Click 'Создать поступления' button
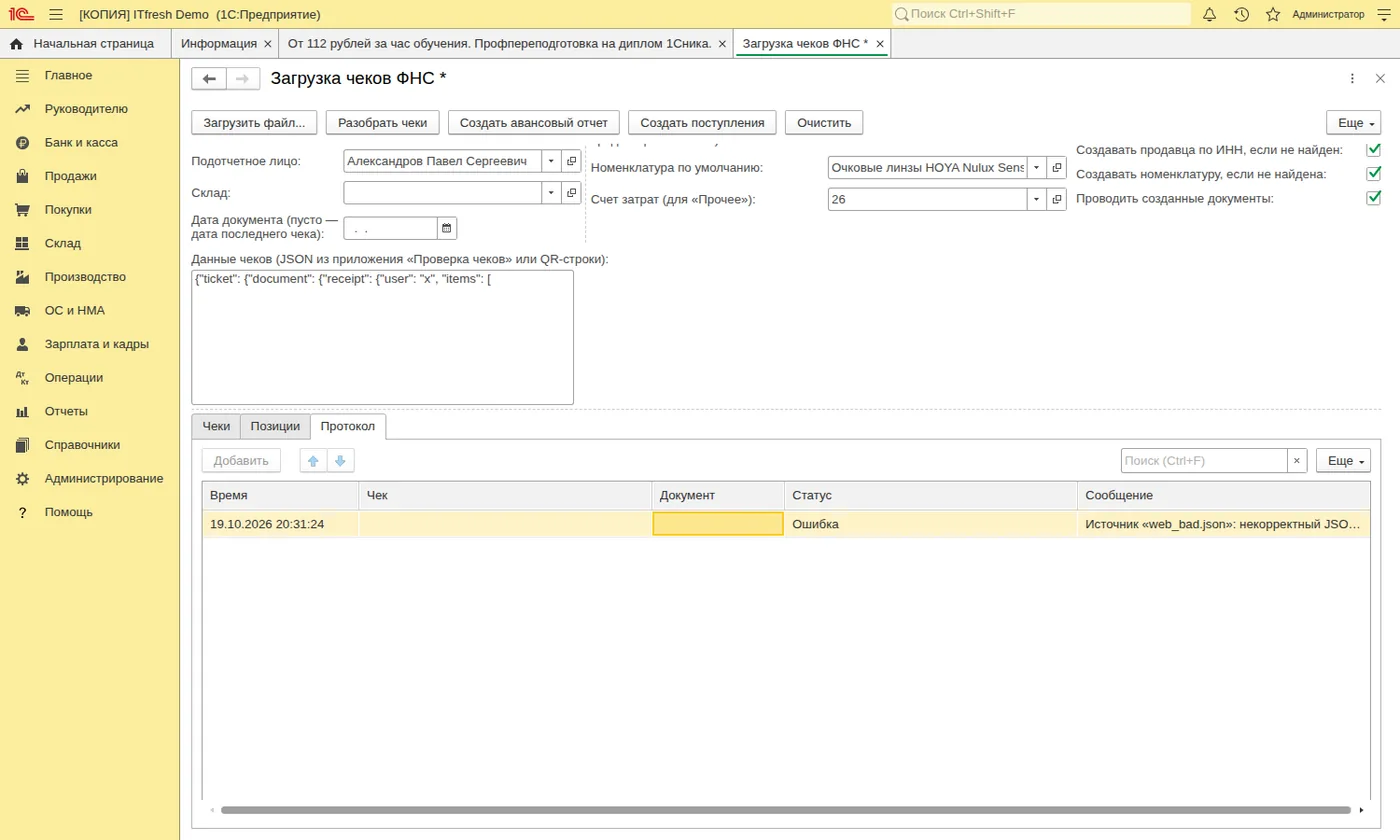This screenshot has height=840, width=1400. pos(702,123)
